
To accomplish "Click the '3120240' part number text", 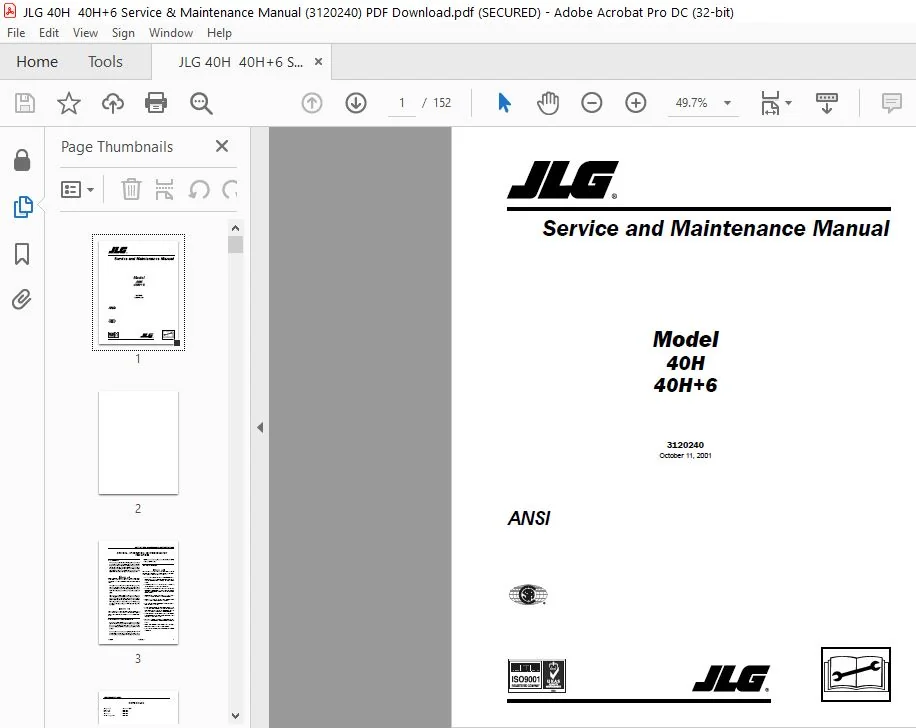I will pyautogui.click(x=685, y=445).
